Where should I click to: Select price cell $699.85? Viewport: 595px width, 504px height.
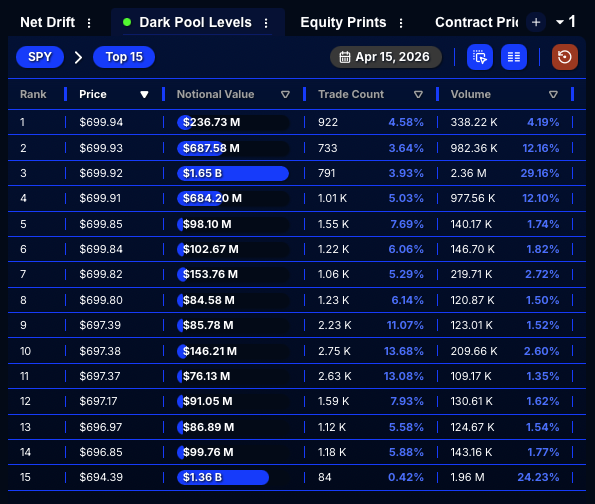click(x=101, y=224)
